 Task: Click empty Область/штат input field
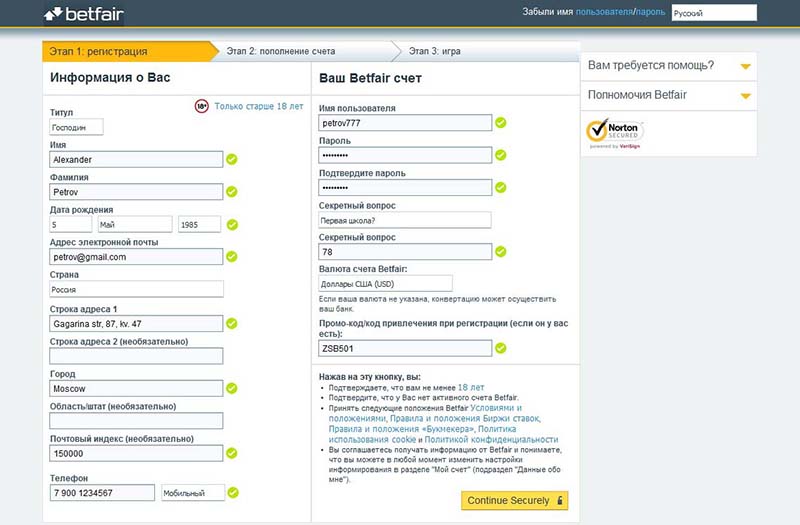pyautogui.click(x=136, y=420)
